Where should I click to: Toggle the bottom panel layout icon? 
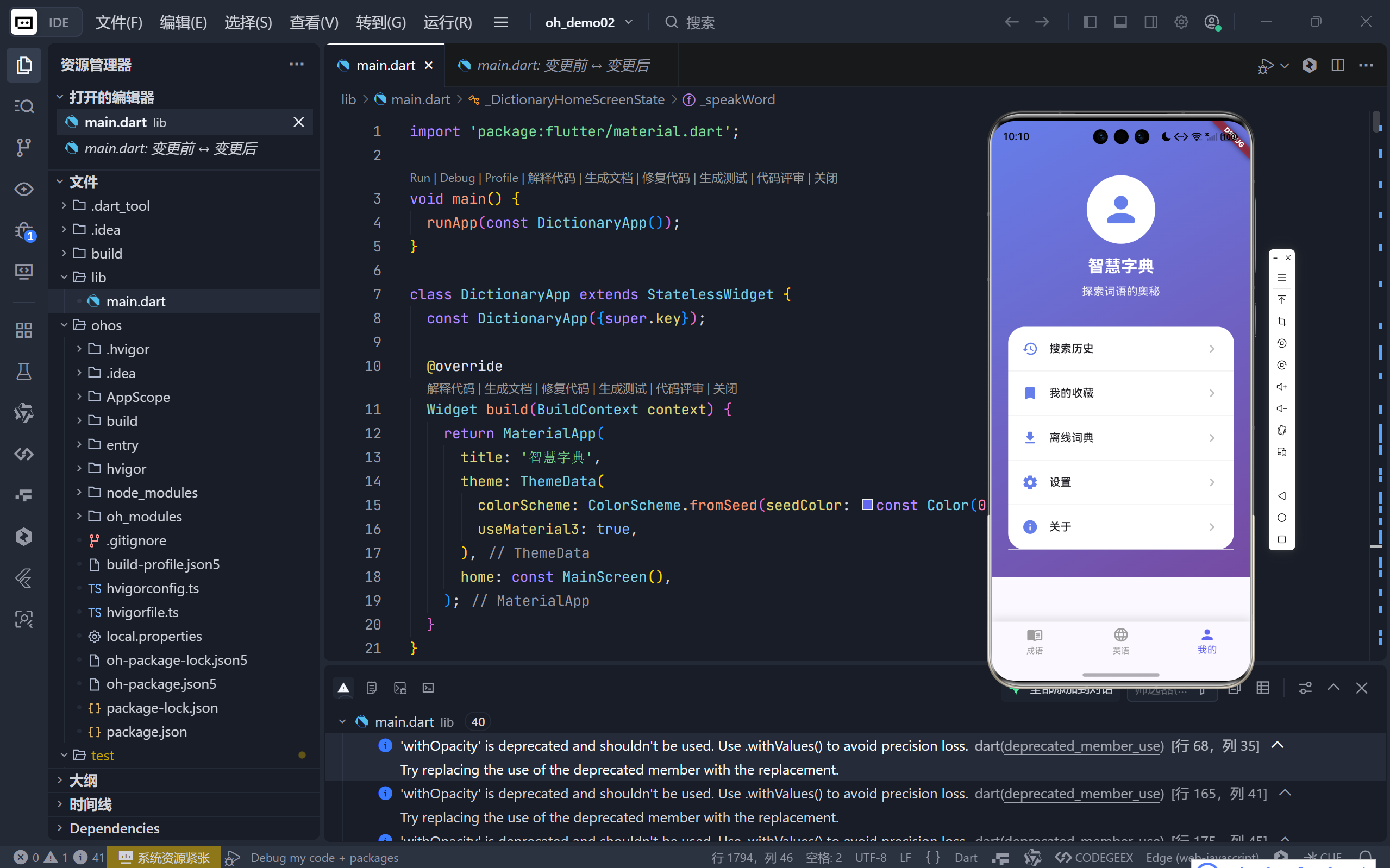click(1120, 22)
